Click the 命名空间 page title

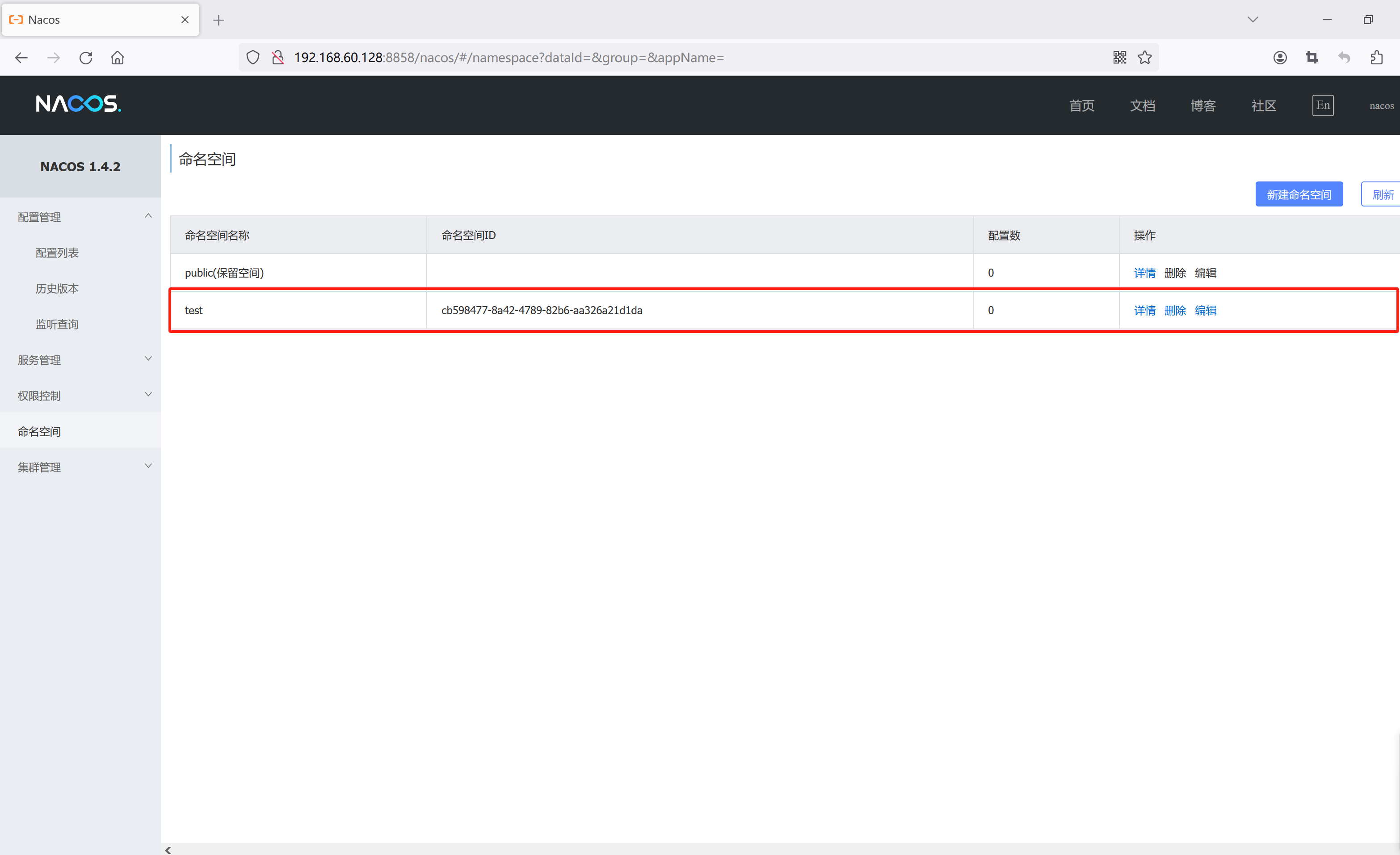207,159
